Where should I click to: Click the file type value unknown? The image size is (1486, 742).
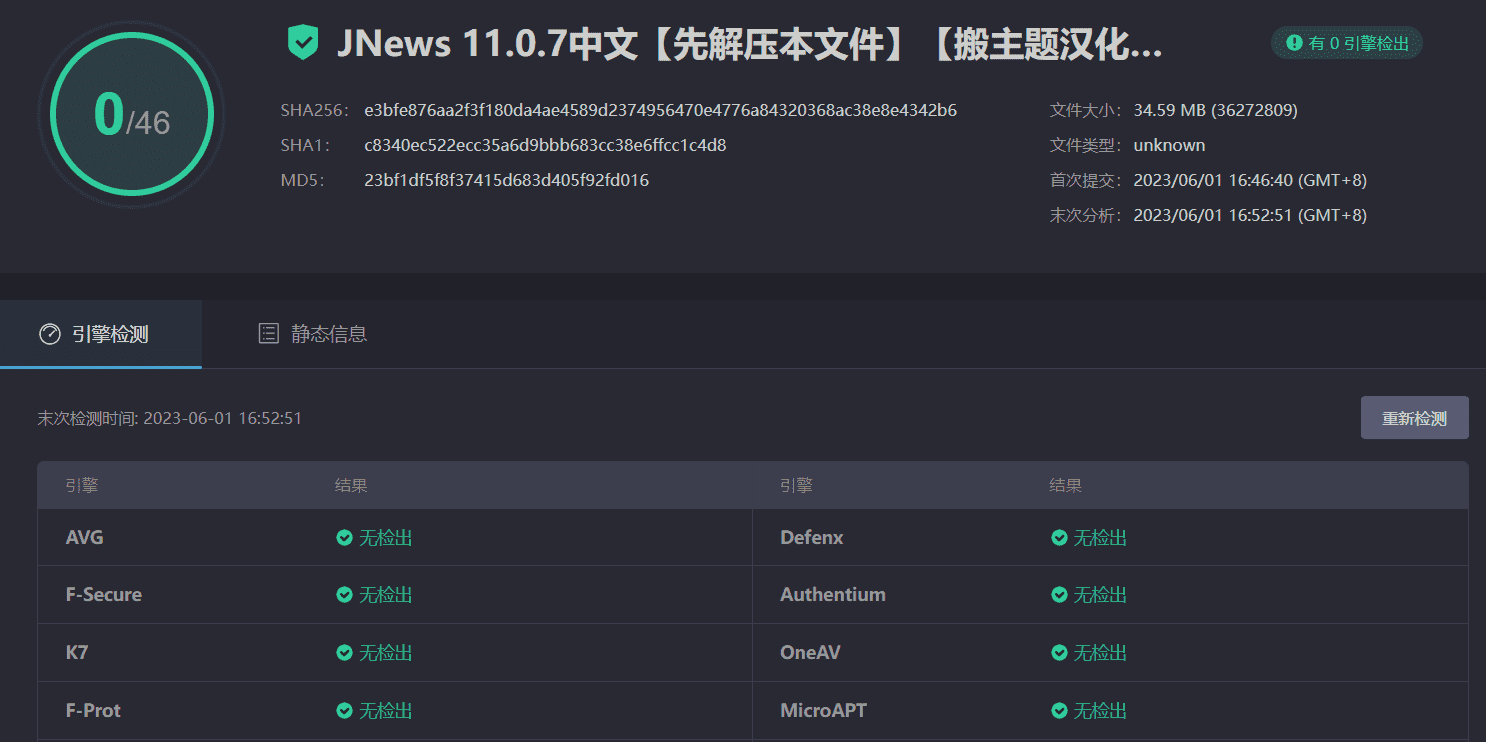[1169, 145]
